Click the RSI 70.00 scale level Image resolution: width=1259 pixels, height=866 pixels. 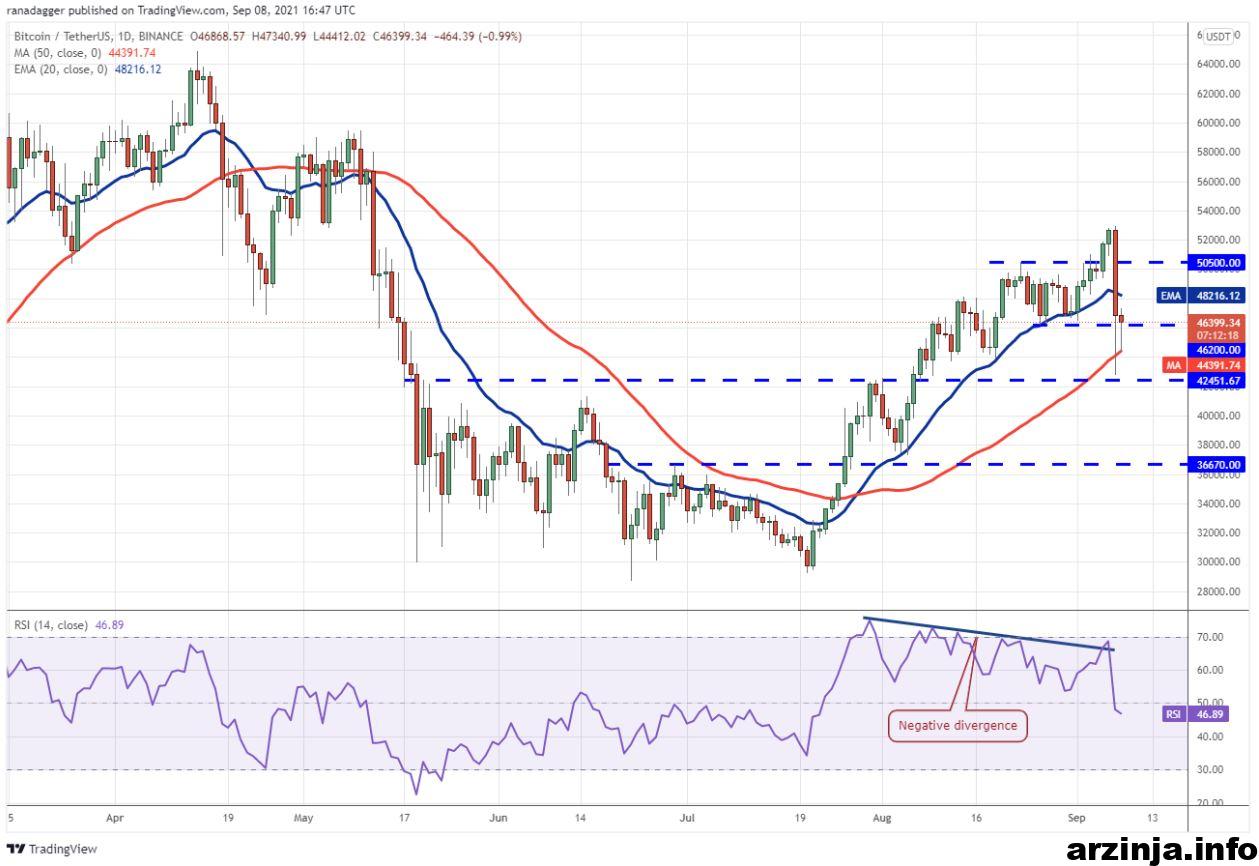[1210, 637]
